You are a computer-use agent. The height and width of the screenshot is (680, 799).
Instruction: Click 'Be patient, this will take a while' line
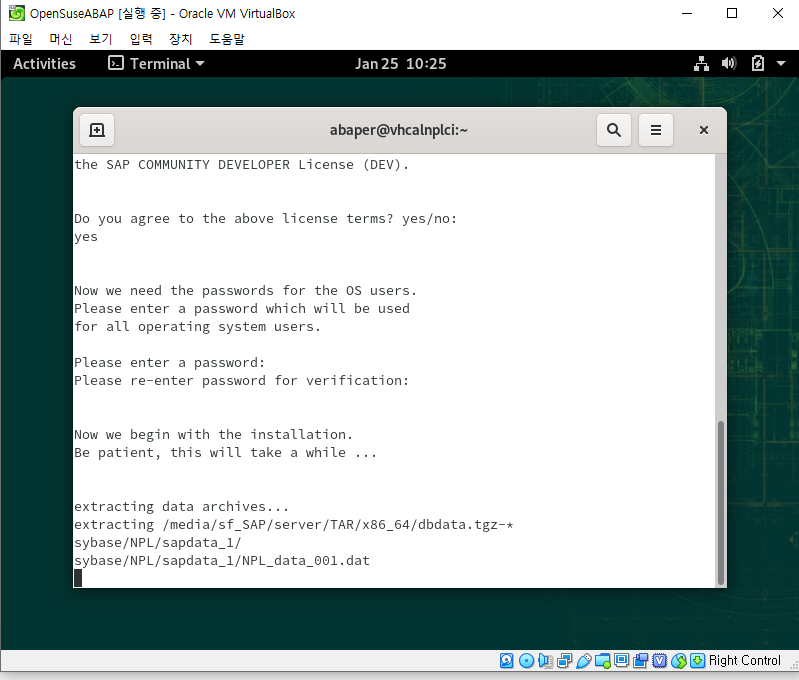pos(225,452)
